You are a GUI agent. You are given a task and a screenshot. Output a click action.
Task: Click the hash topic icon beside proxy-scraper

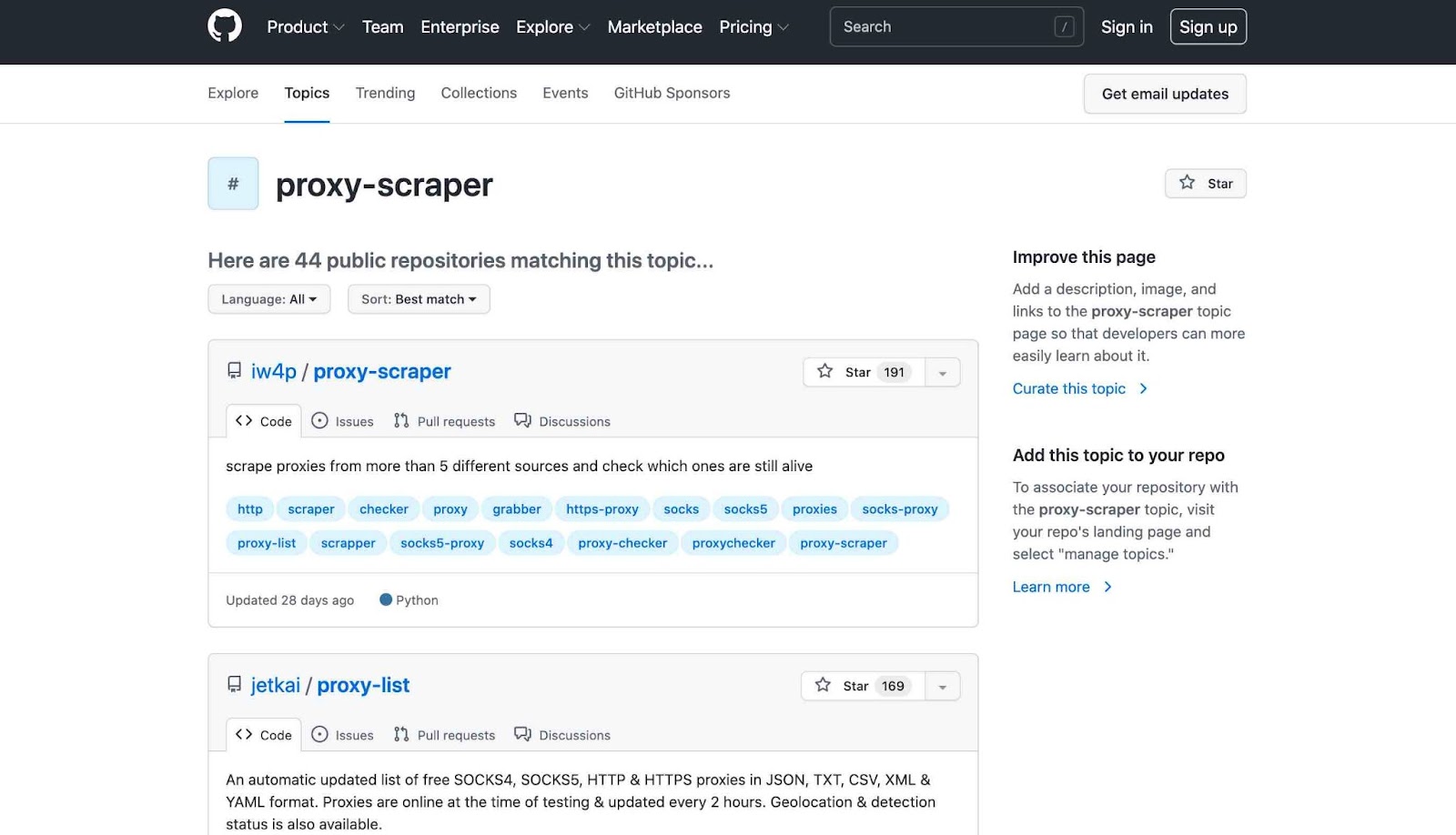[x=233, y=184]
